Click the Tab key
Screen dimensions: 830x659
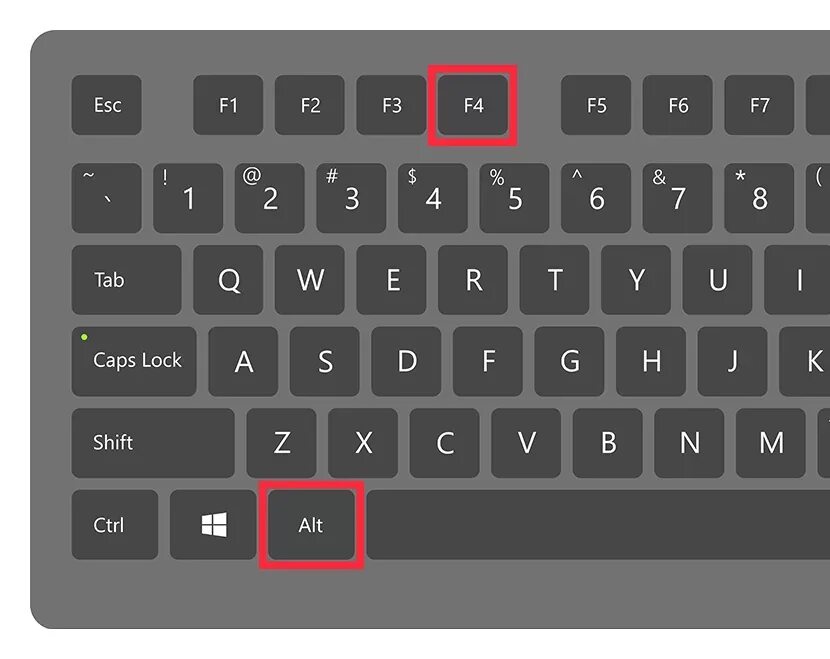(127, 280)
